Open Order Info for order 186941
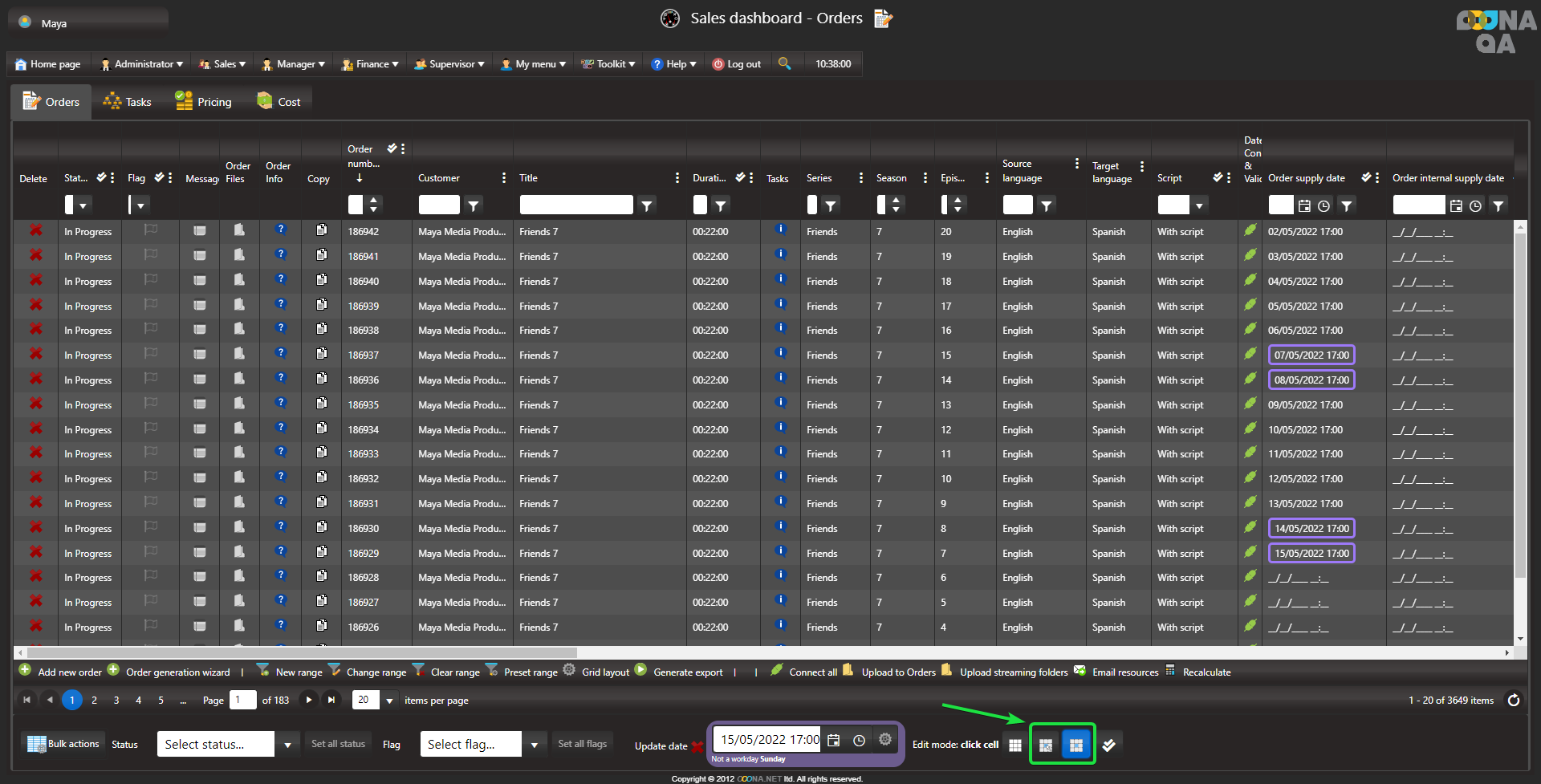This screenshot has height=784, width=1541. pyautogui.click(x=280, y=255)
